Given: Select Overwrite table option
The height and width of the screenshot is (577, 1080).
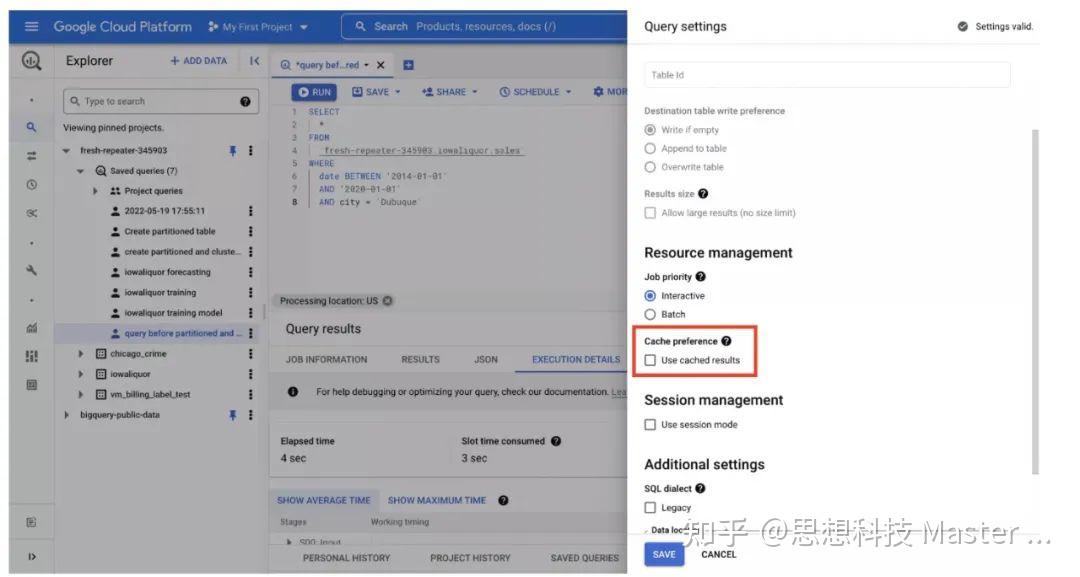Looking at the screenshot, I should pyautogui.click(x=650, y=167).
